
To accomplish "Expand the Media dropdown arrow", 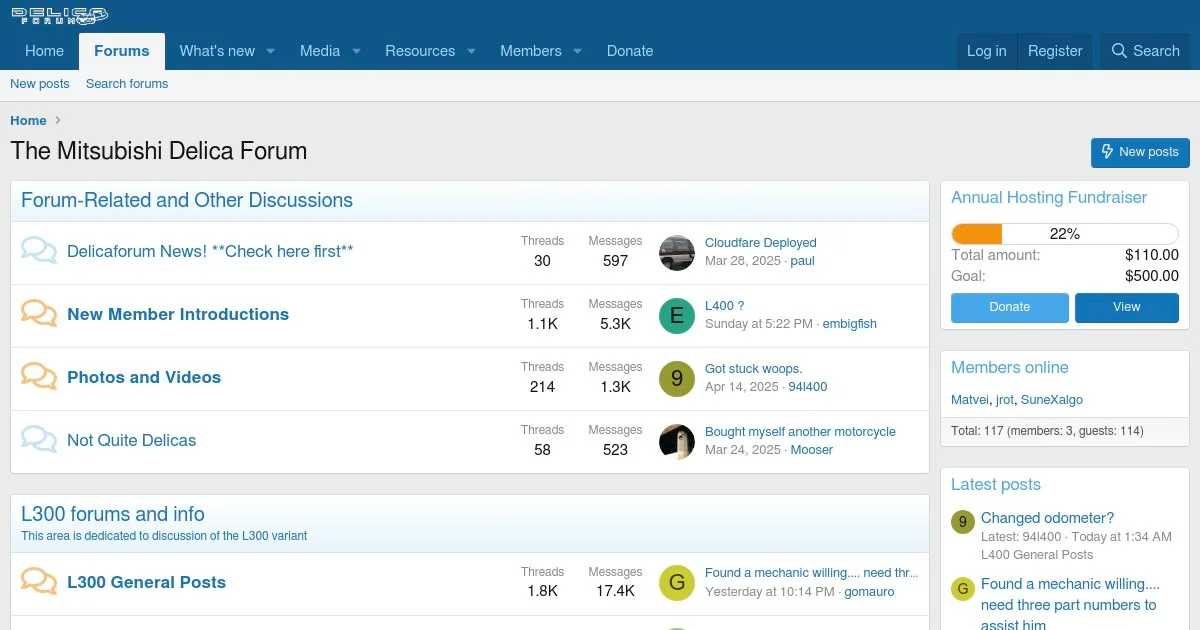I will click(356, 51).
